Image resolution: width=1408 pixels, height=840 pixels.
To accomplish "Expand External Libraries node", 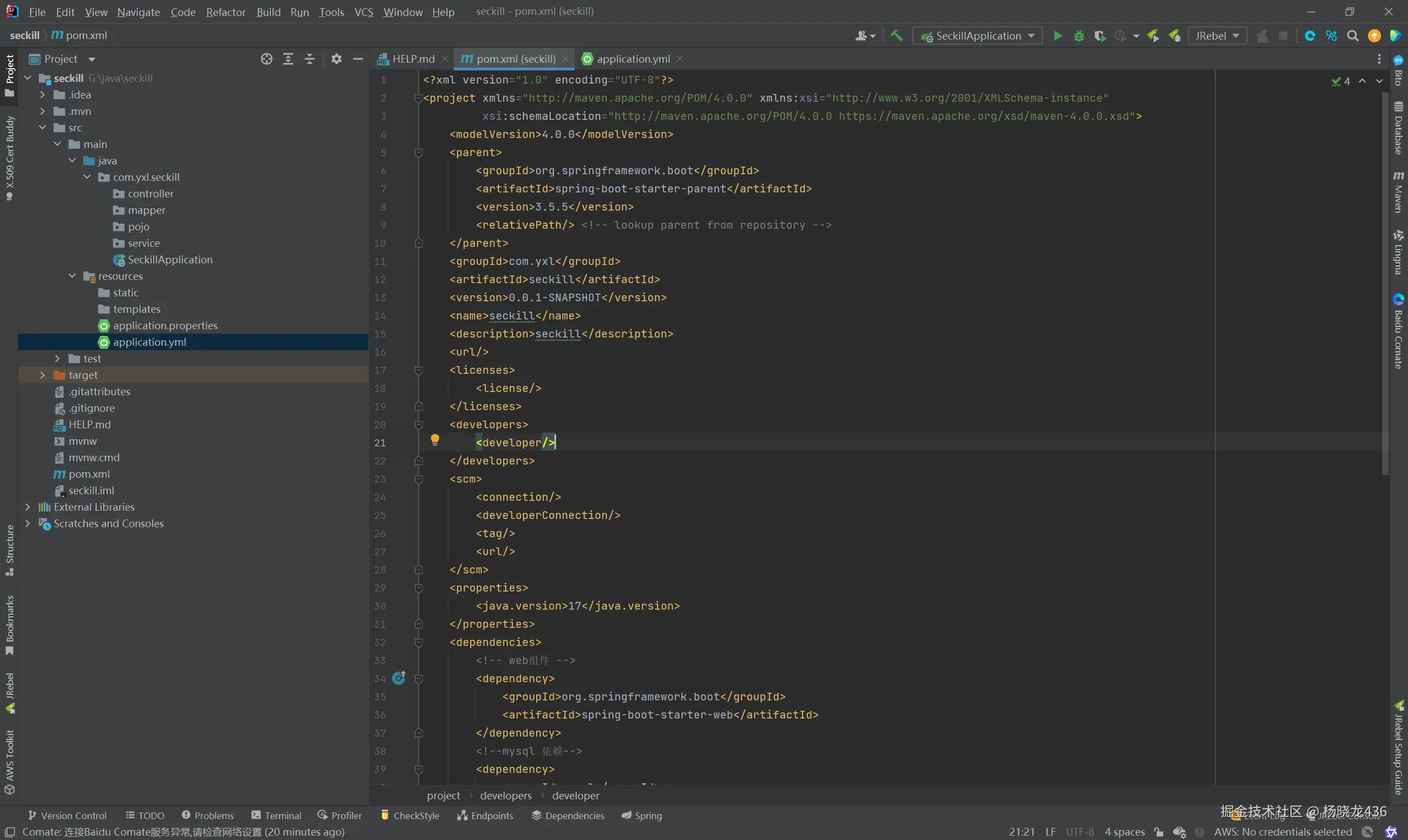I will click(x=28, y=507).
